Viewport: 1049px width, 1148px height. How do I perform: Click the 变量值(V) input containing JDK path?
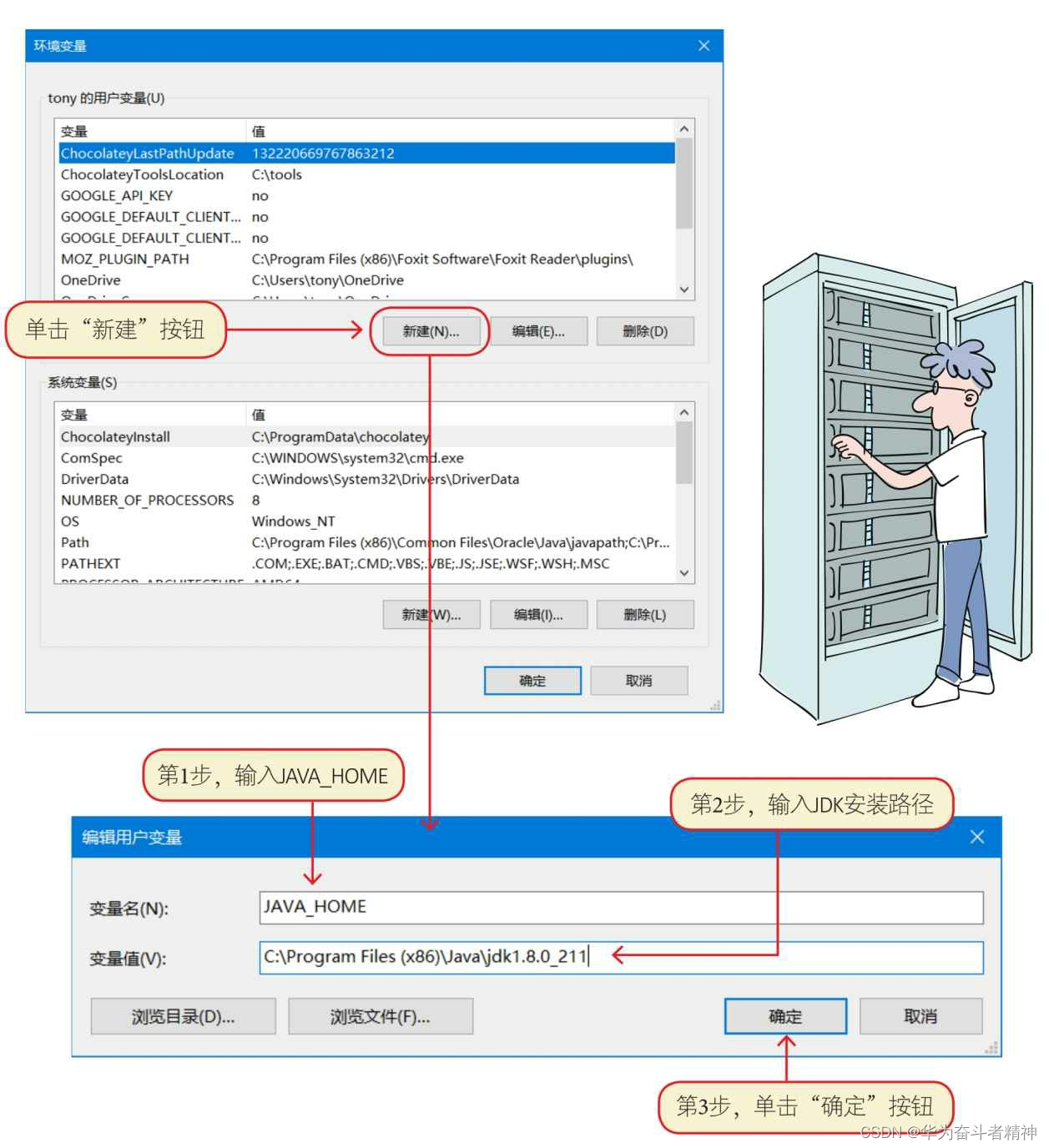[x=622, y=957]
